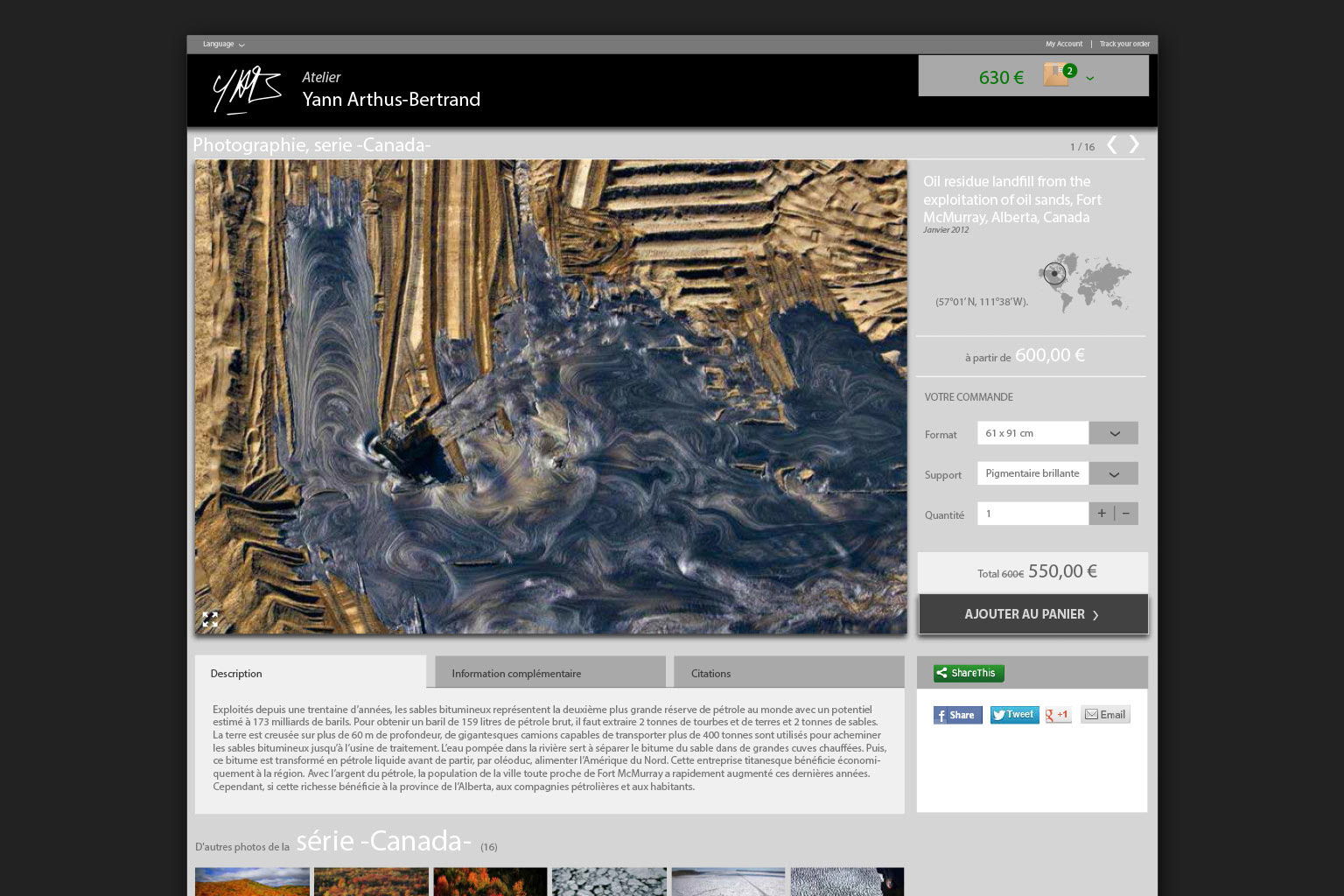Go to next photo arrow
The image size is (1344, 896).
click(x=1134, y=144)
